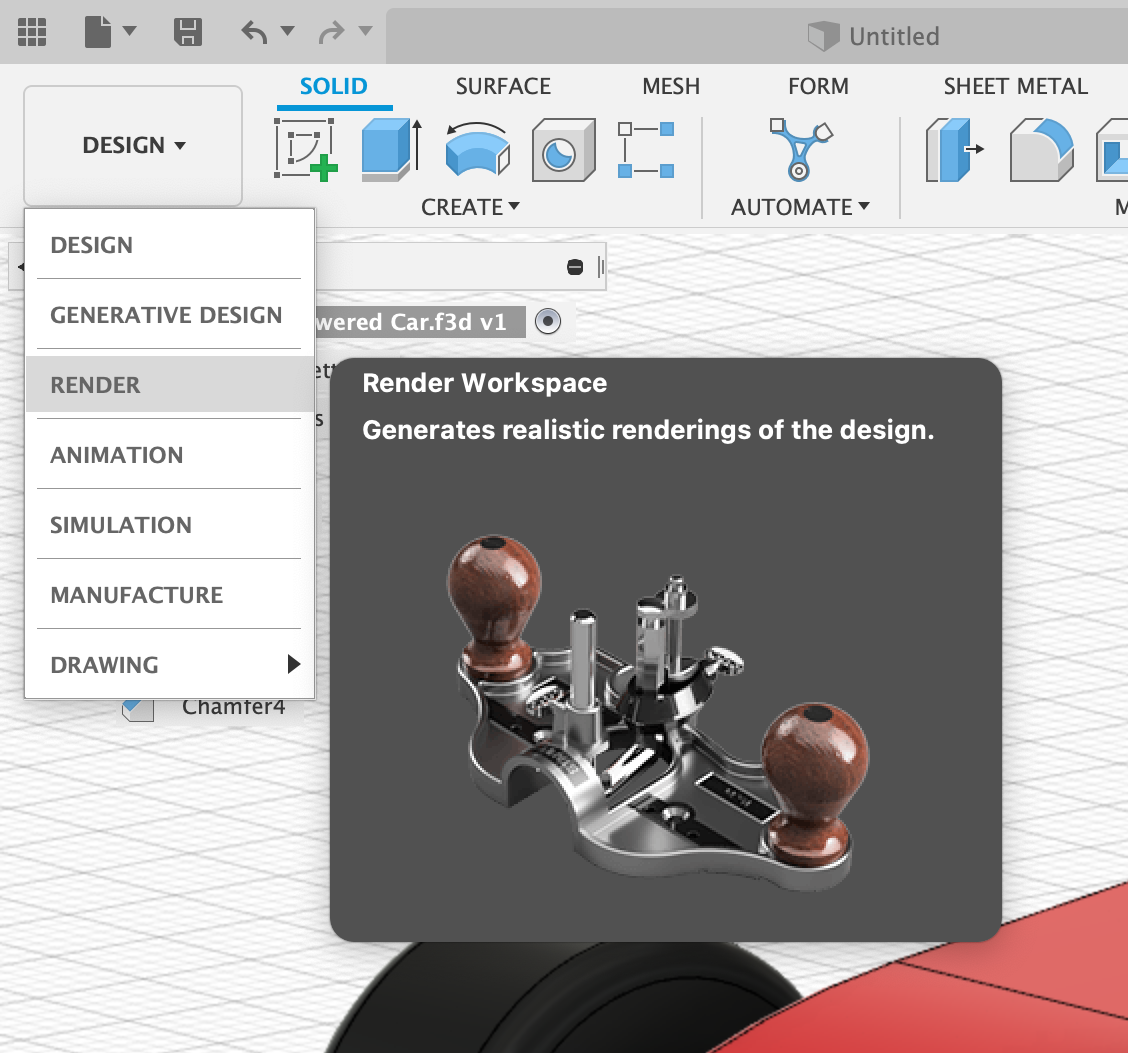This screenshot has width=1128, height=1053.
Task: Select the Extrude tool
Action: pos(391,150)
